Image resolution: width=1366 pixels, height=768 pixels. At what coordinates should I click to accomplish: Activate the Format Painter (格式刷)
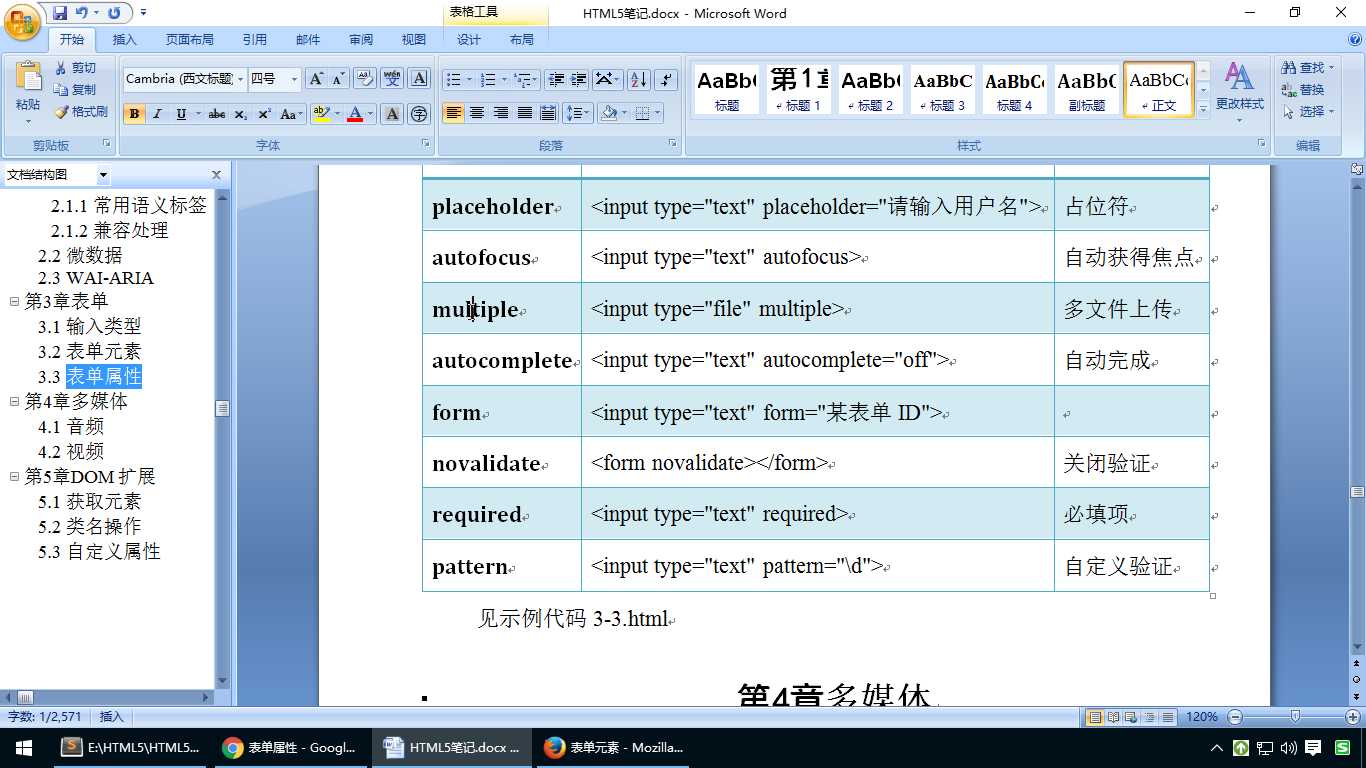pyautogui.click(x=81, y=112)
